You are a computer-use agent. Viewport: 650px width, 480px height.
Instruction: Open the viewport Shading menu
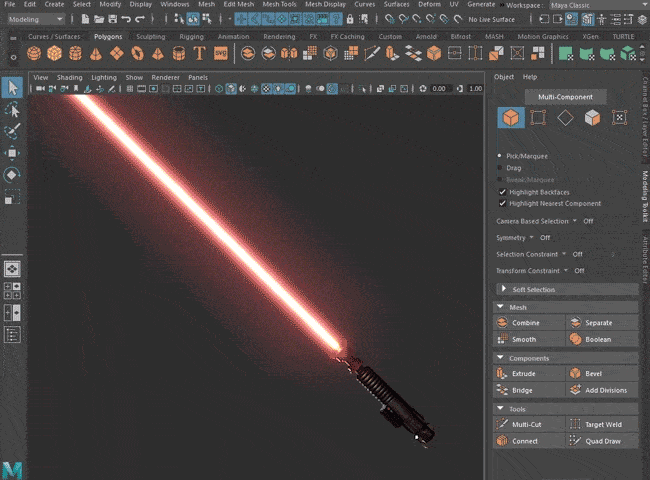(x=70, y=78)
